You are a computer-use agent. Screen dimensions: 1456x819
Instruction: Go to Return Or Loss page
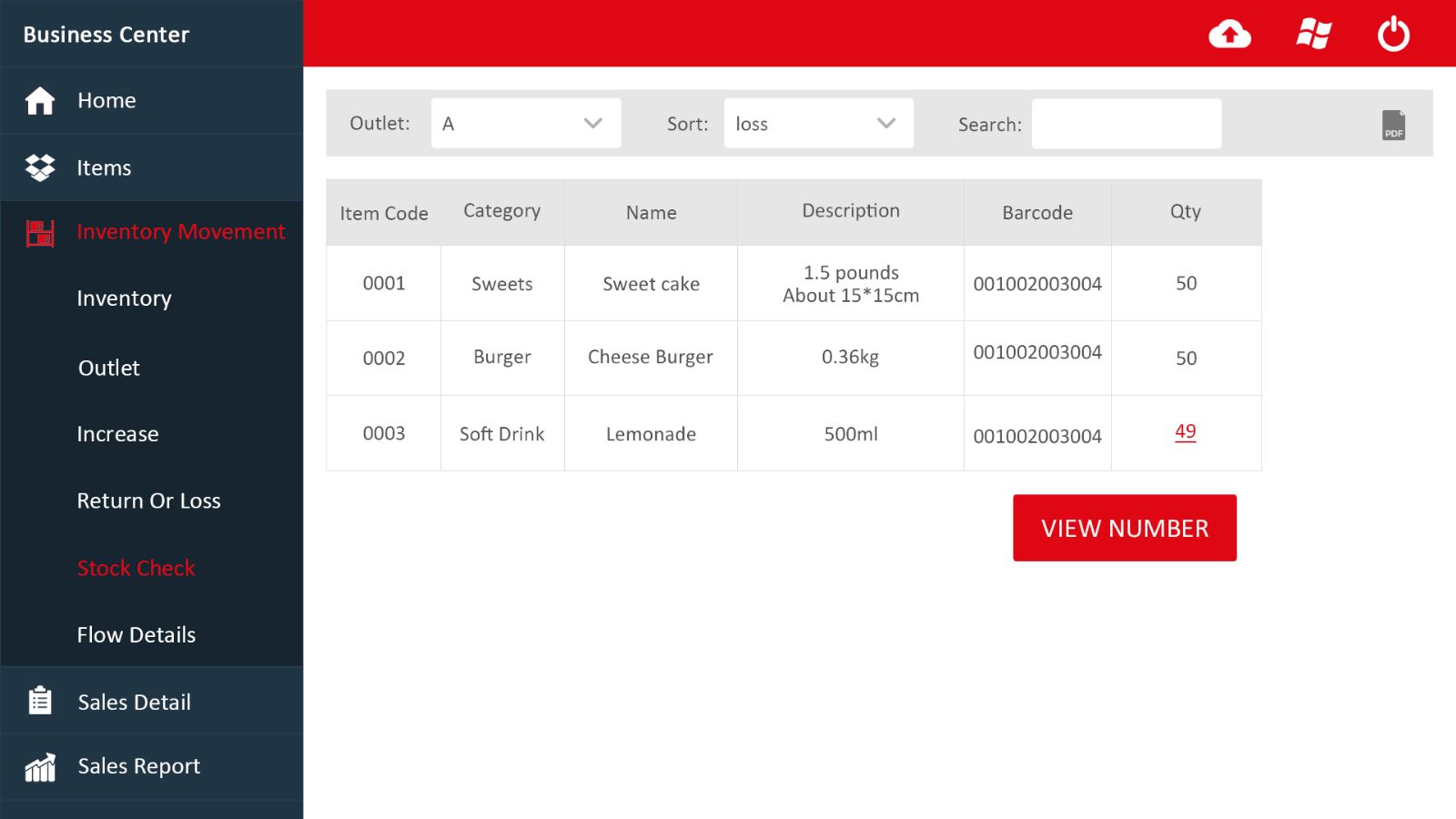point(148,500)
